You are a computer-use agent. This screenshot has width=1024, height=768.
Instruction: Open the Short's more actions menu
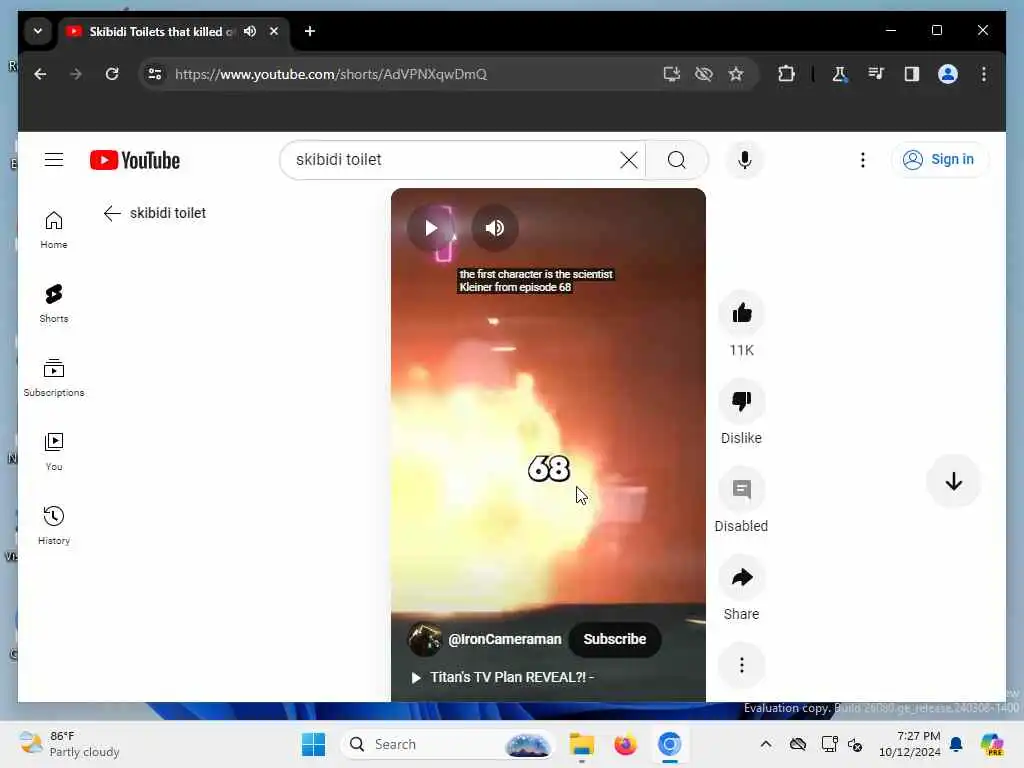coord(741,665)
